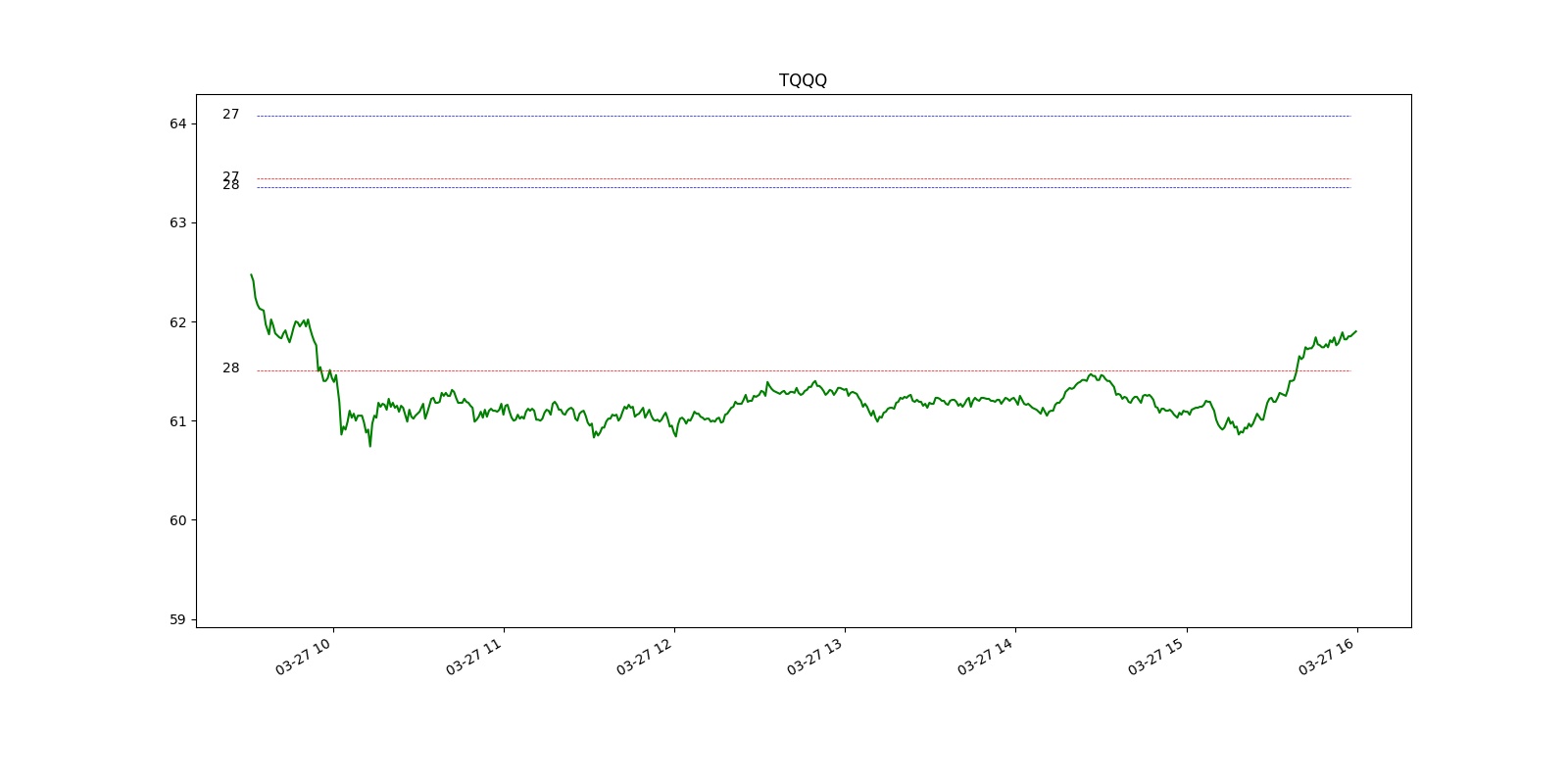Click the 27 label beside the topmost blue line
The width and height of the screenshot is (1568, 784).
230,115
